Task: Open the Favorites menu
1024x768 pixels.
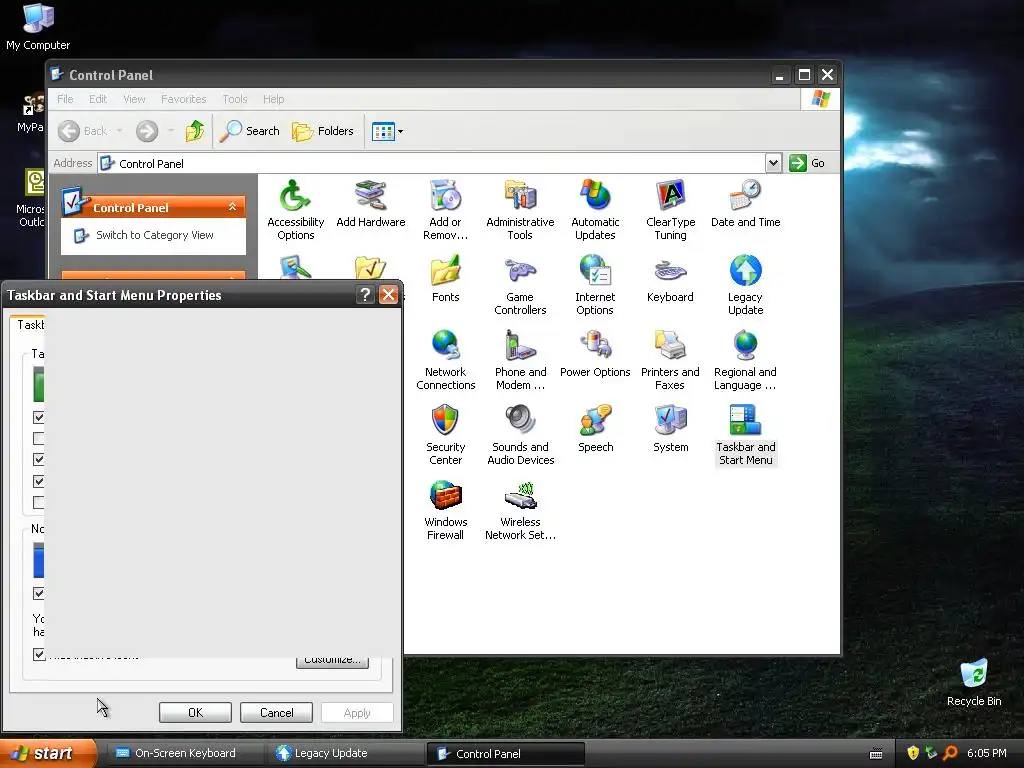Action: tap(184, 99)
